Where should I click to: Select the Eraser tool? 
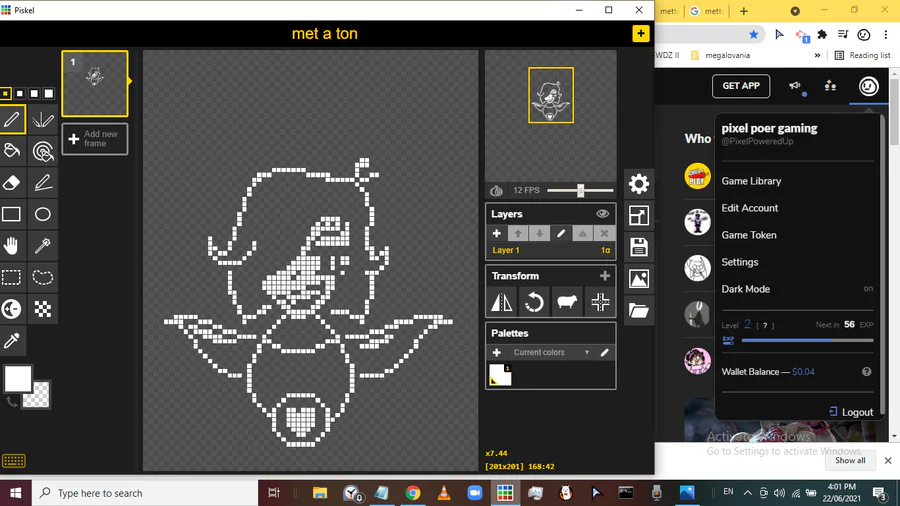[x=11, y=182]
